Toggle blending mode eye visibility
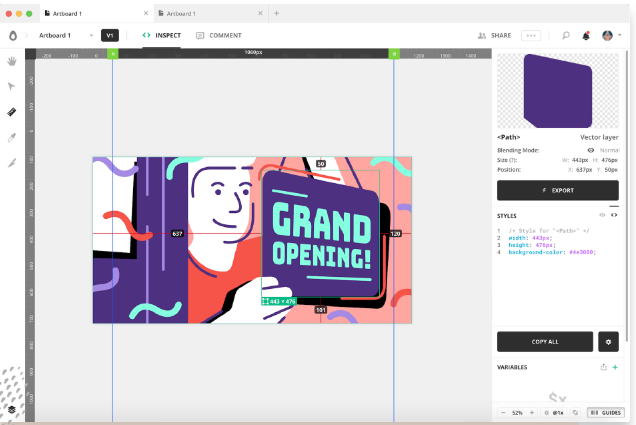Screen dimensions: 636x425 [590, 149]
